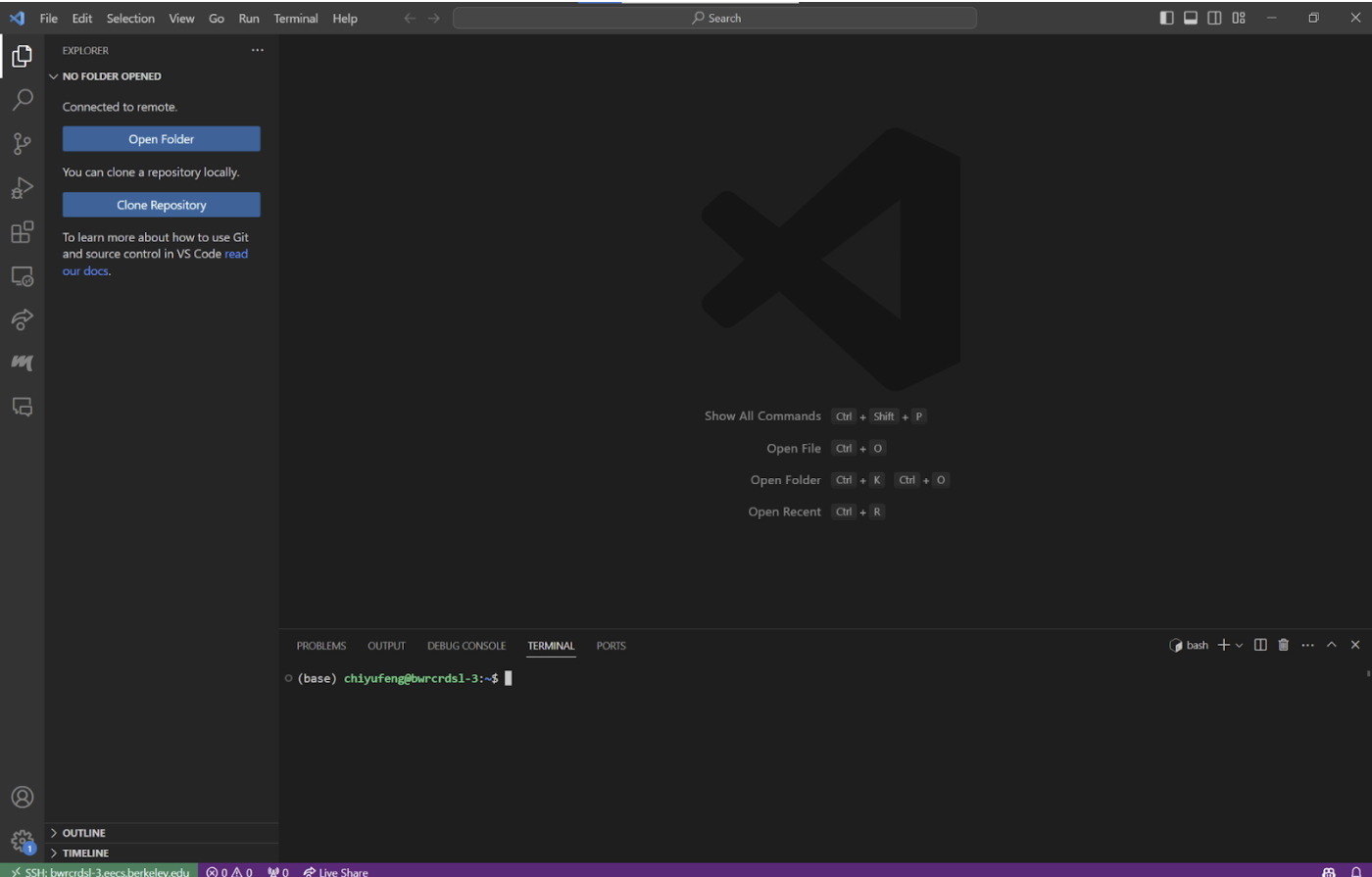Click 'Open Recent' hint text
This screenshot has width=1372, height=877.
(784, 512)
